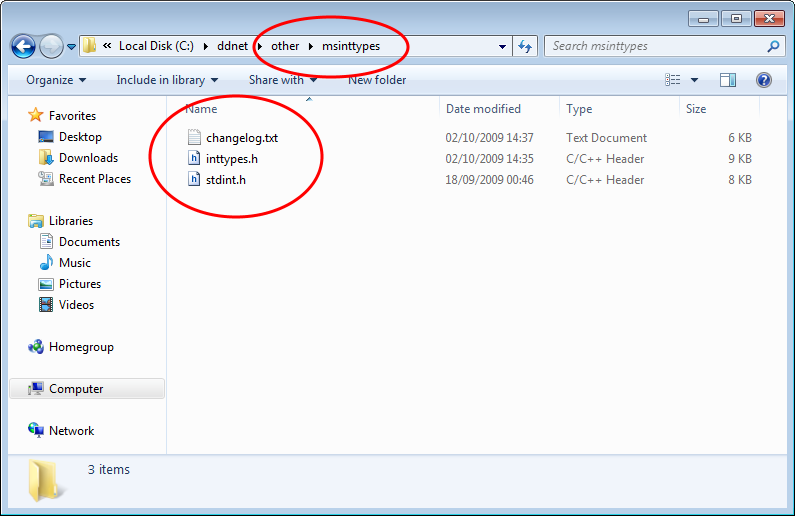Open Downloads in Favorites
Image resolution: width=795 pixels, height=516 pixels.
(x=88, y=158)
